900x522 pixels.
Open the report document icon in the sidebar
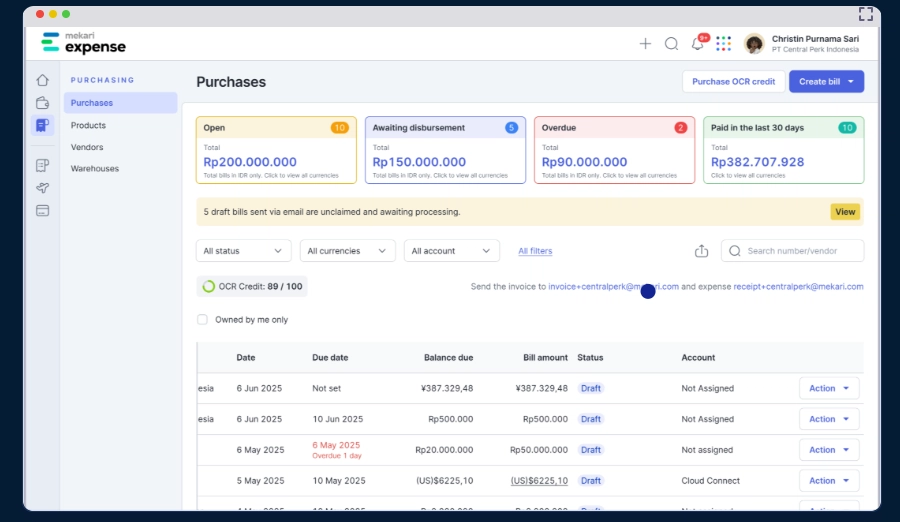(42, 166)
